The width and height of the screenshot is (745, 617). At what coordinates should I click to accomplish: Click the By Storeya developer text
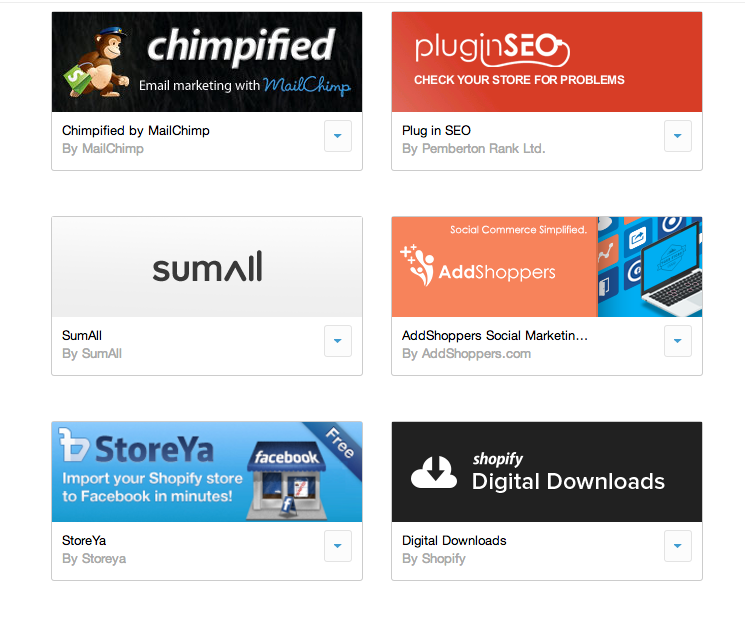(x=94, y=559)
